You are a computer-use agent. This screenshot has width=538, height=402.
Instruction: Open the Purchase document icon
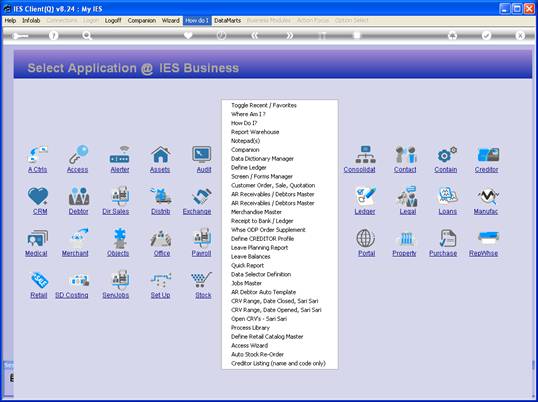(447, 238)
